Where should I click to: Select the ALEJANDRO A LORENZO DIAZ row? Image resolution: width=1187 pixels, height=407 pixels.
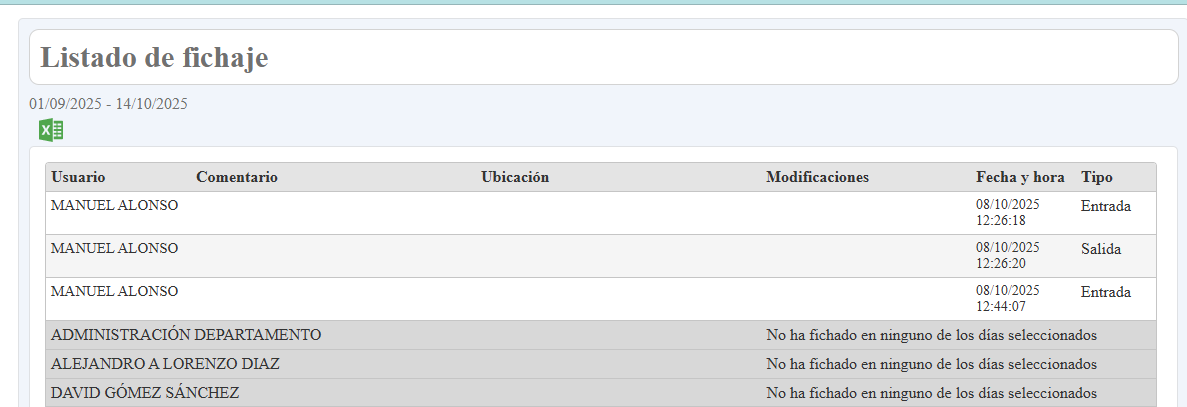(x=165, y=364)
